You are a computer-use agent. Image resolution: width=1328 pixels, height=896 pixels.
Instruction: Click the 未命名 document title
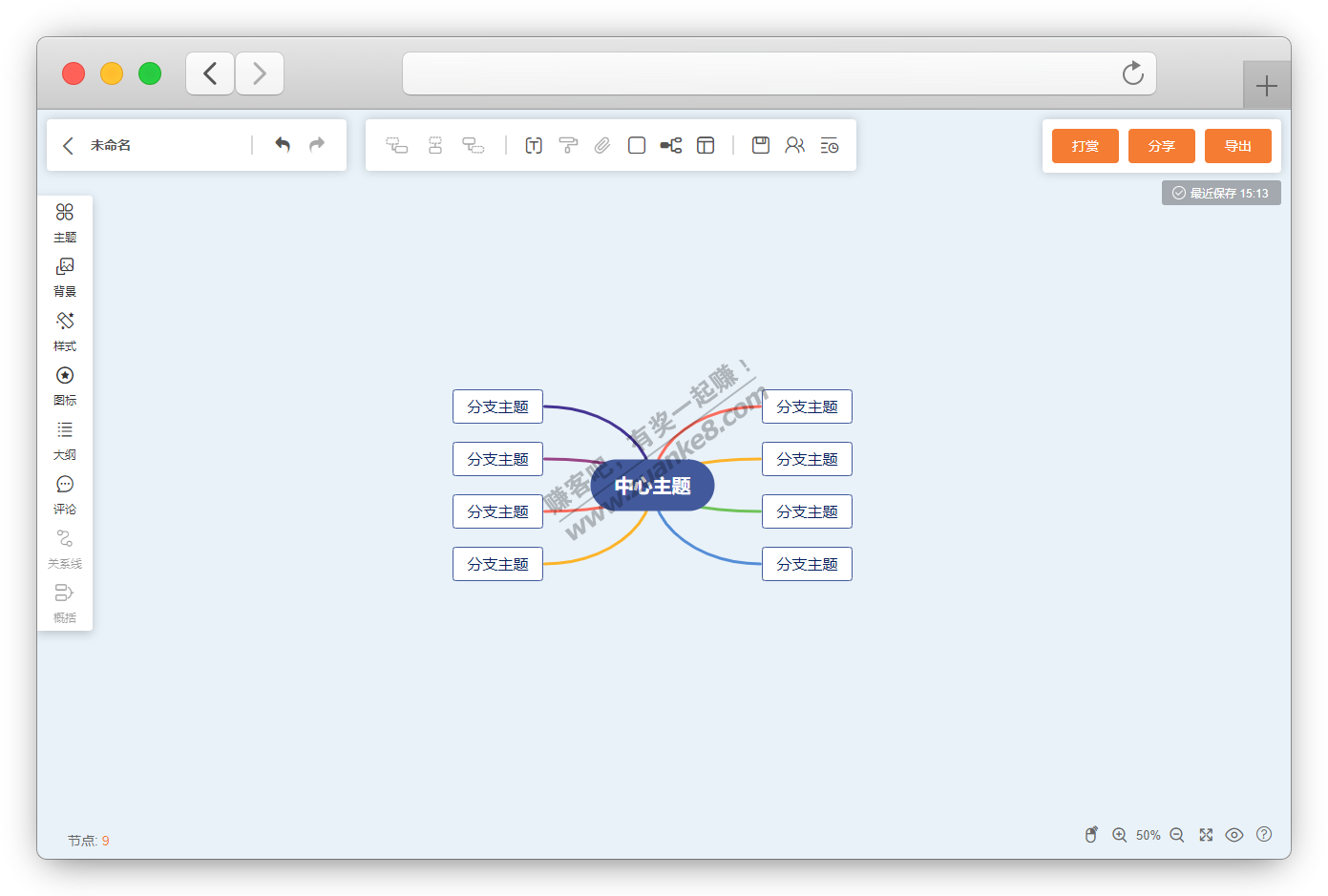pyautogui.click(x=111, y=145)
